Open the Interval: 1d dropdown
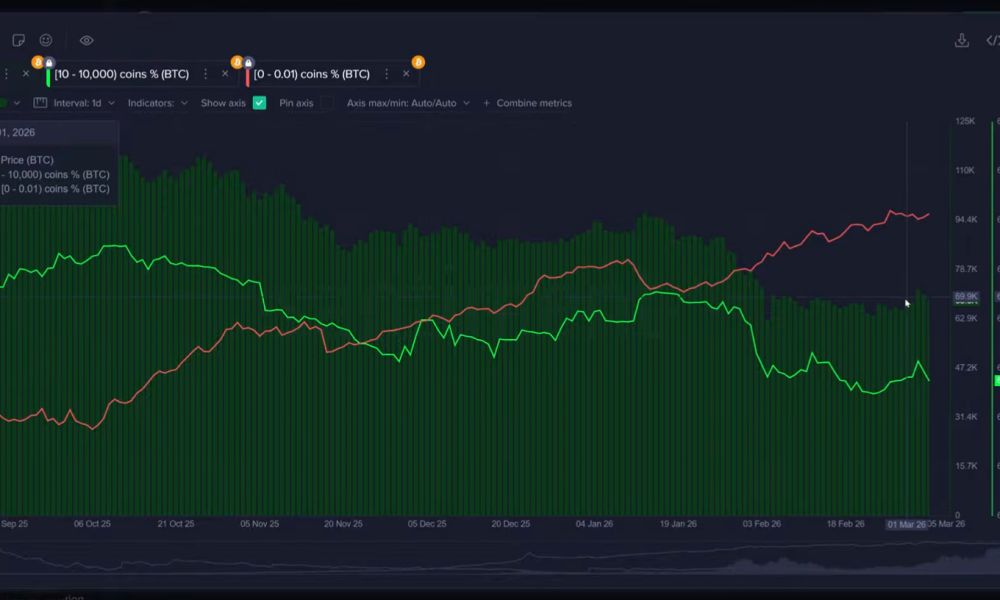Screen dimensions: 1000x600 tap(85, 103)
